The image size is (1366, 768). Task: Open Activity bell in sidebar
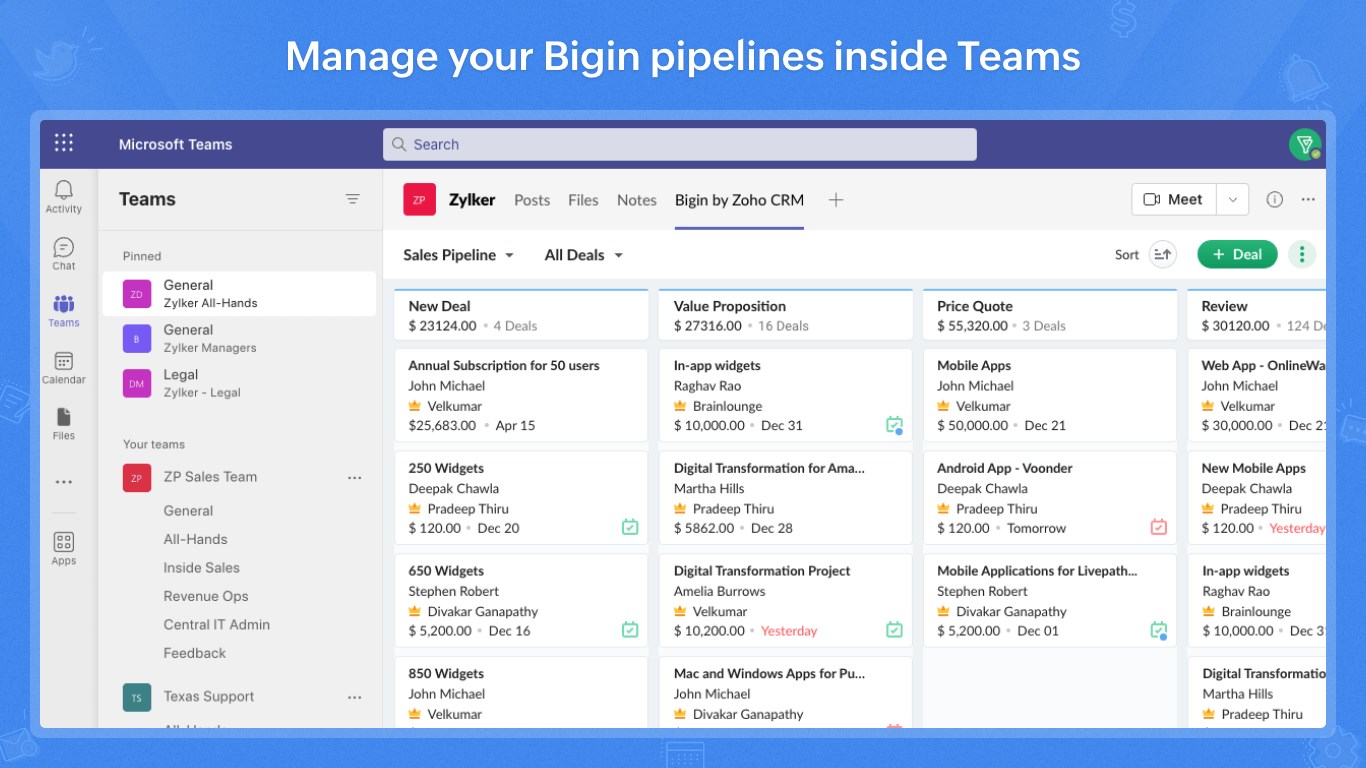[64, 196]
